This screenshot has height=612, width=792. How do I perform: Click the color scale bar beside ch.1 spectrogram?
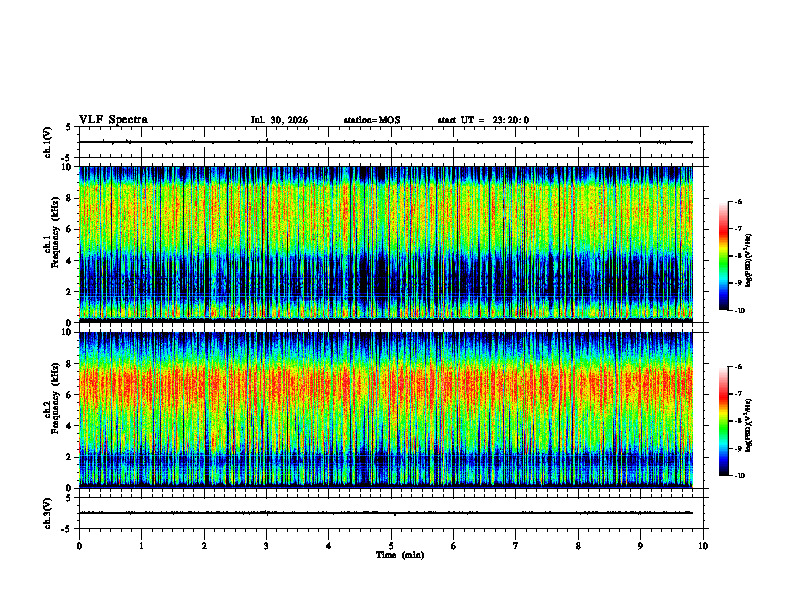click(x=723, y=256)
